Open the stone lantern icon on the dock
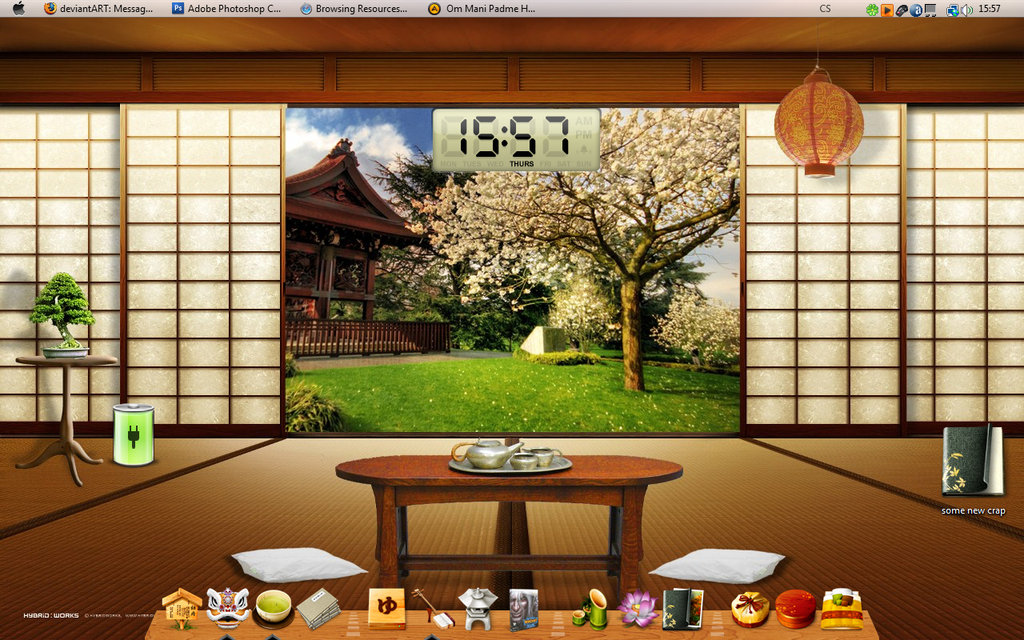This screenshot has width=1024, height=640. click(x=480, y=610)
